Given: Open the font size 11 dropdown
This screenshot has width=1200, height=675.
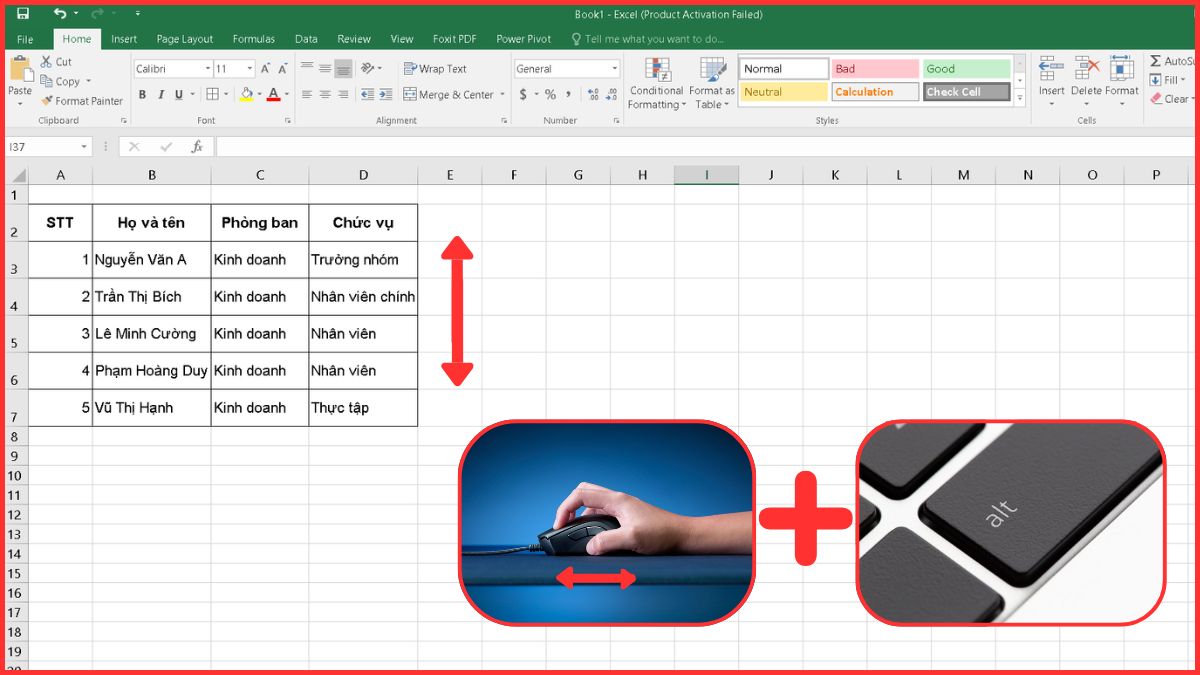Looking at the screenshot, I should tap(249, 69).
